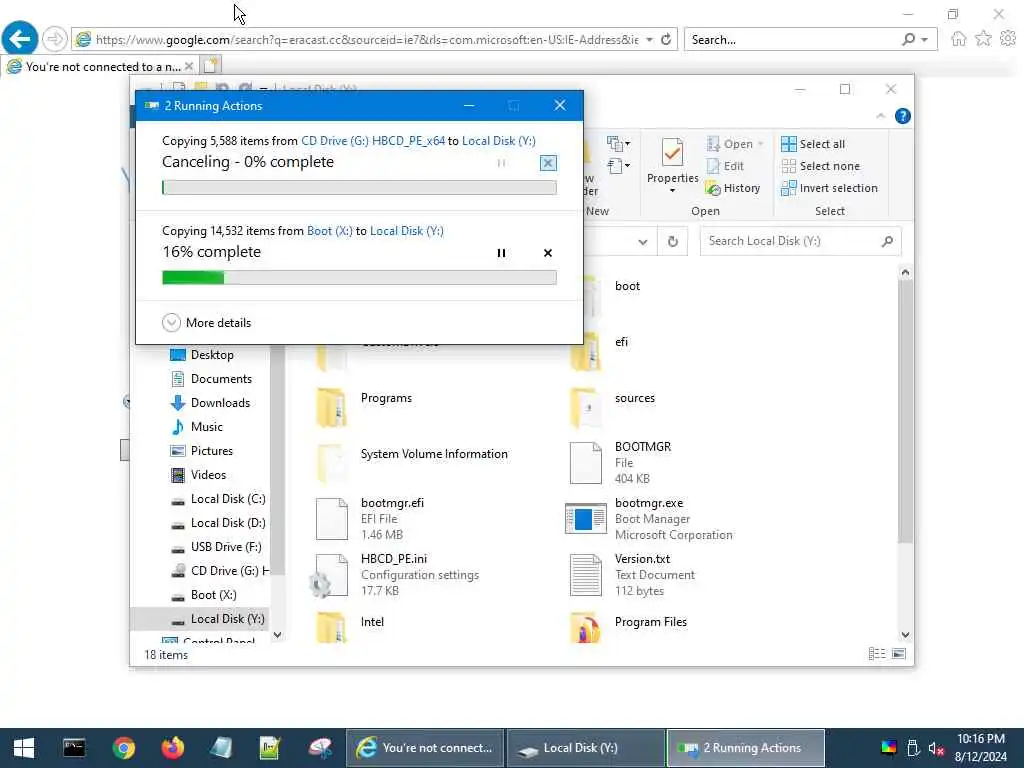Open CD Drive (G:) HBCD_PE_x64 source link
This screenshot has height=768, width=1024.
point(373,141)
